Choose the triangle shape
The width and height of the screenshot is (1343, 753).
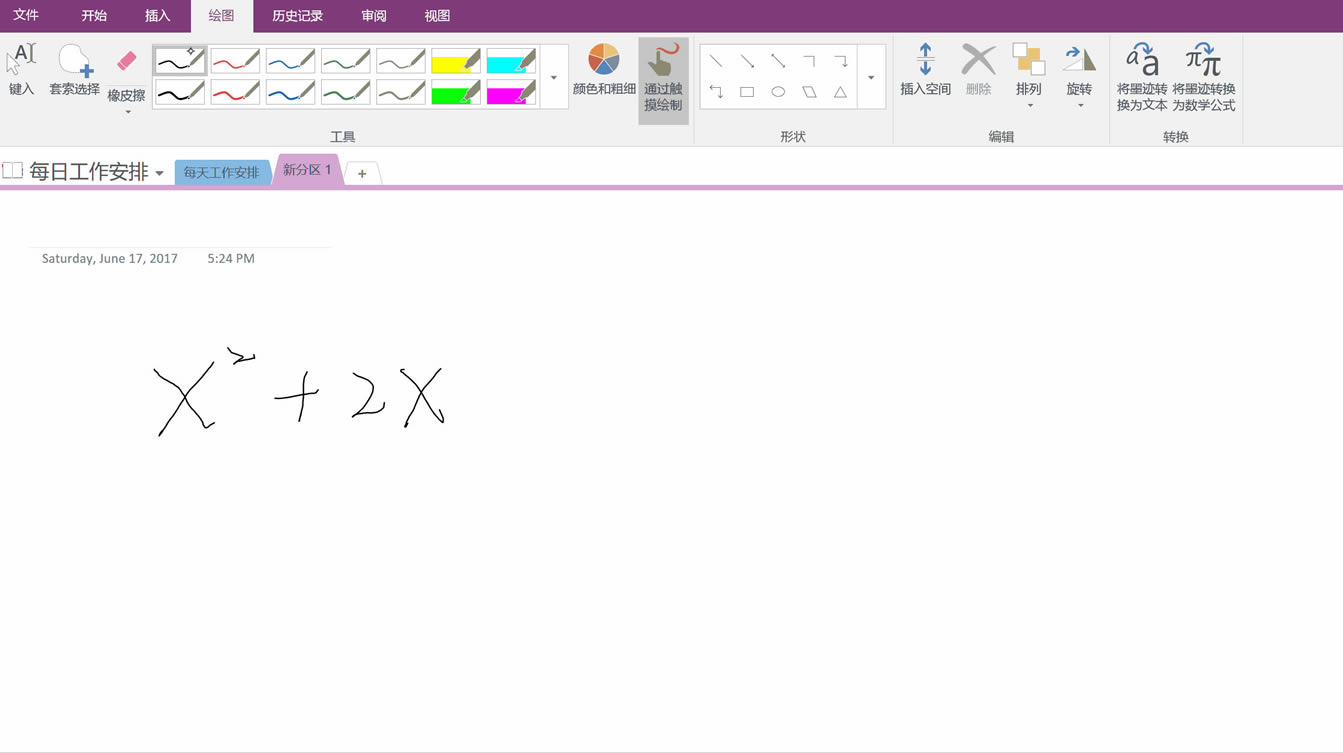(x=840, y=92)
